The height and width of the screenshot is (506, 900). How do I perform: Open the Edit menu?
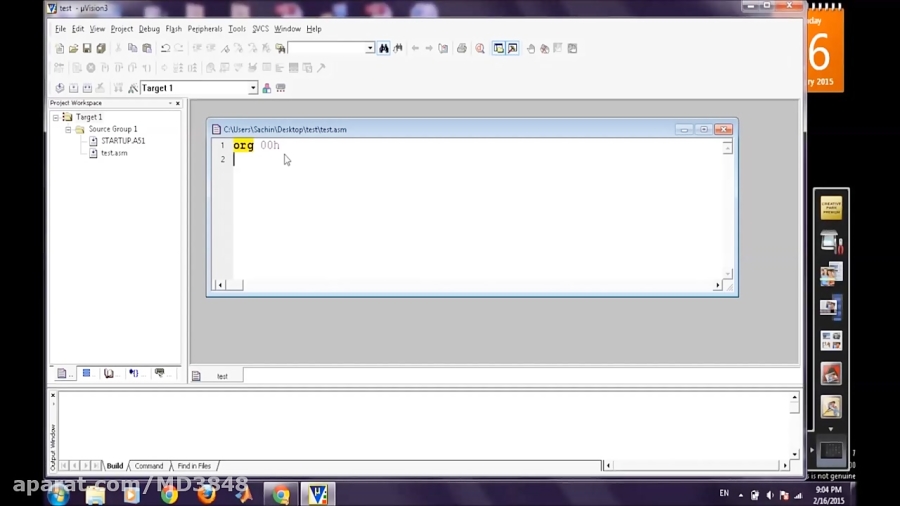pyautogui.click(x=78, y=29)
